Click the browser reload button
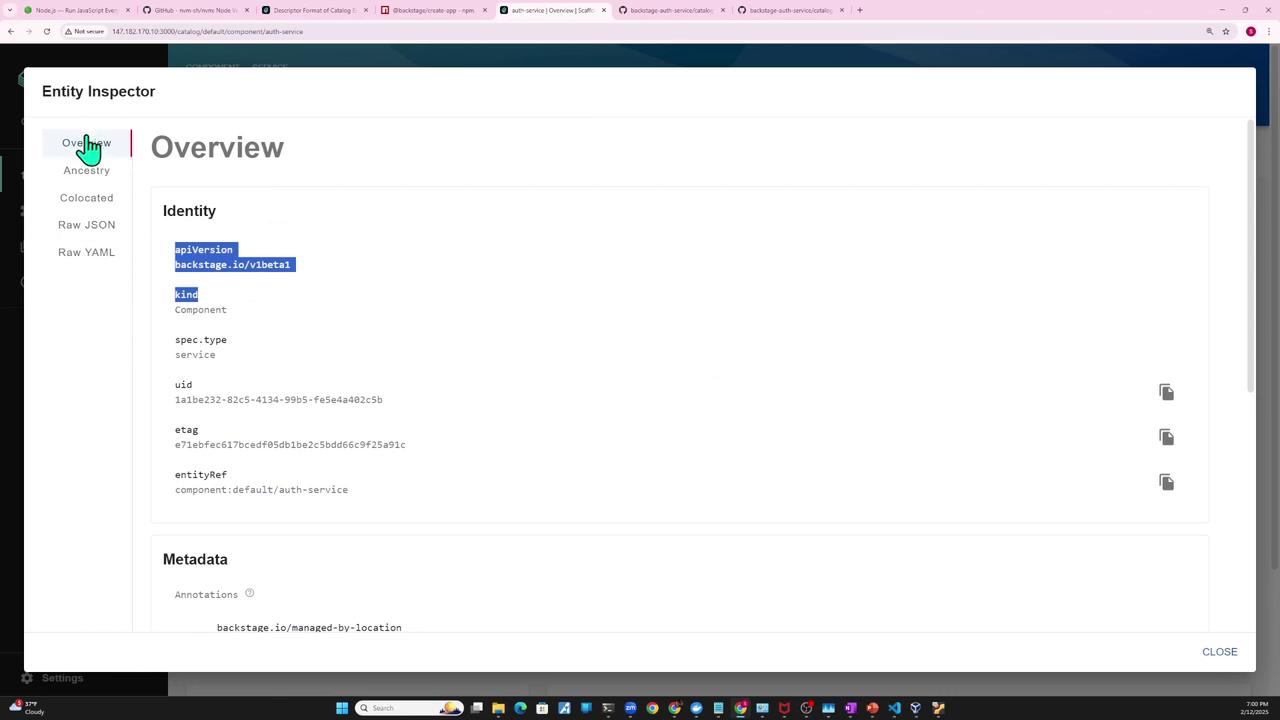Image resolution: width=1280 pixels, height=720 pixels. pos(46,31)
